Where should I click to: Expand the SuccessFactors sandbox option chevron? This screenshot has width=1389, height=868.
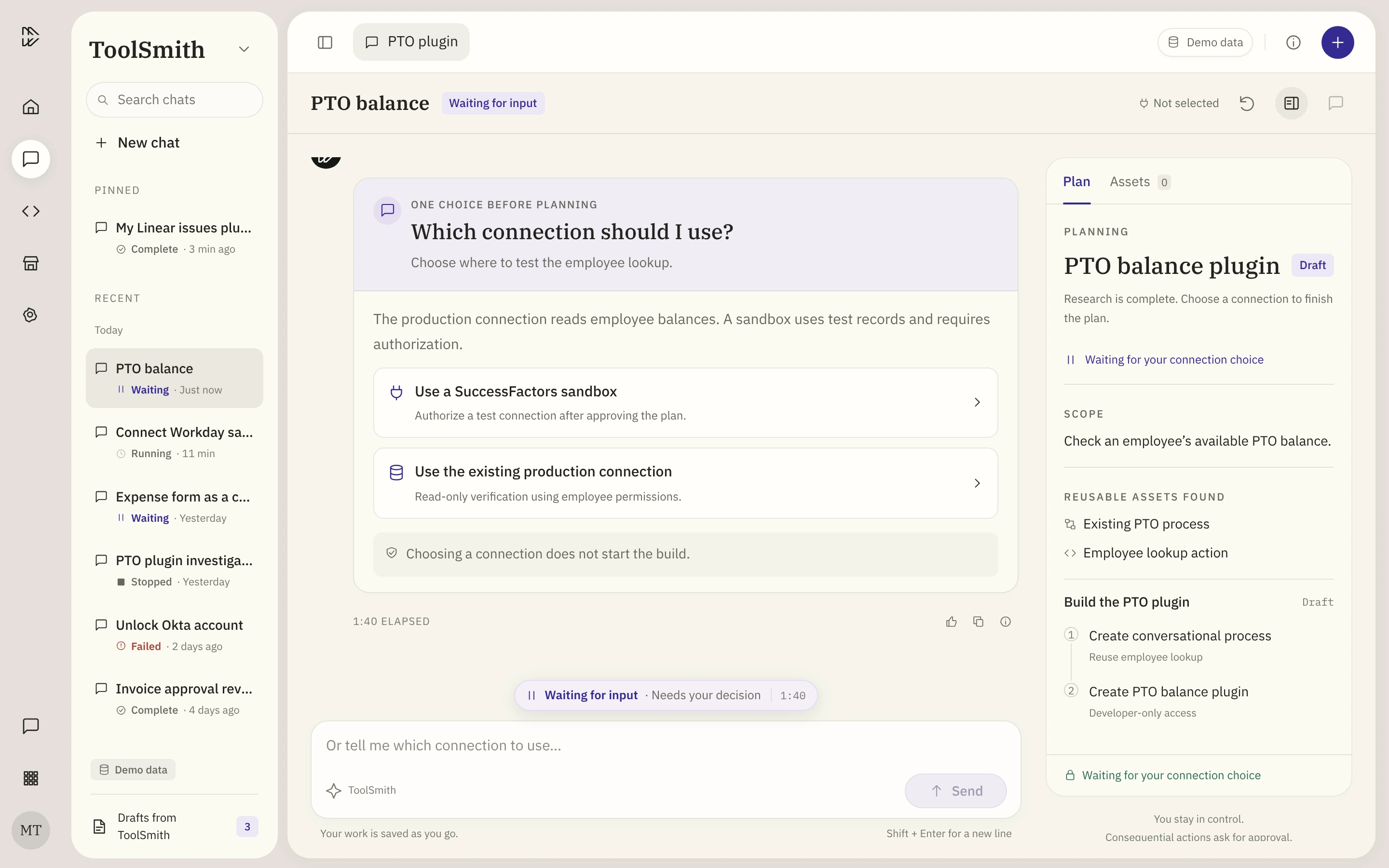click(977, 403)
